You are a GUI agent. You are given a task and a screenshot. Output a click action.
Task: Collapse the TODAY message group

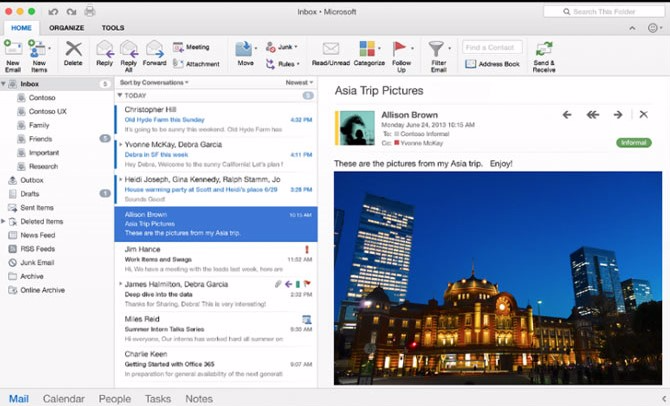[120, 95]
